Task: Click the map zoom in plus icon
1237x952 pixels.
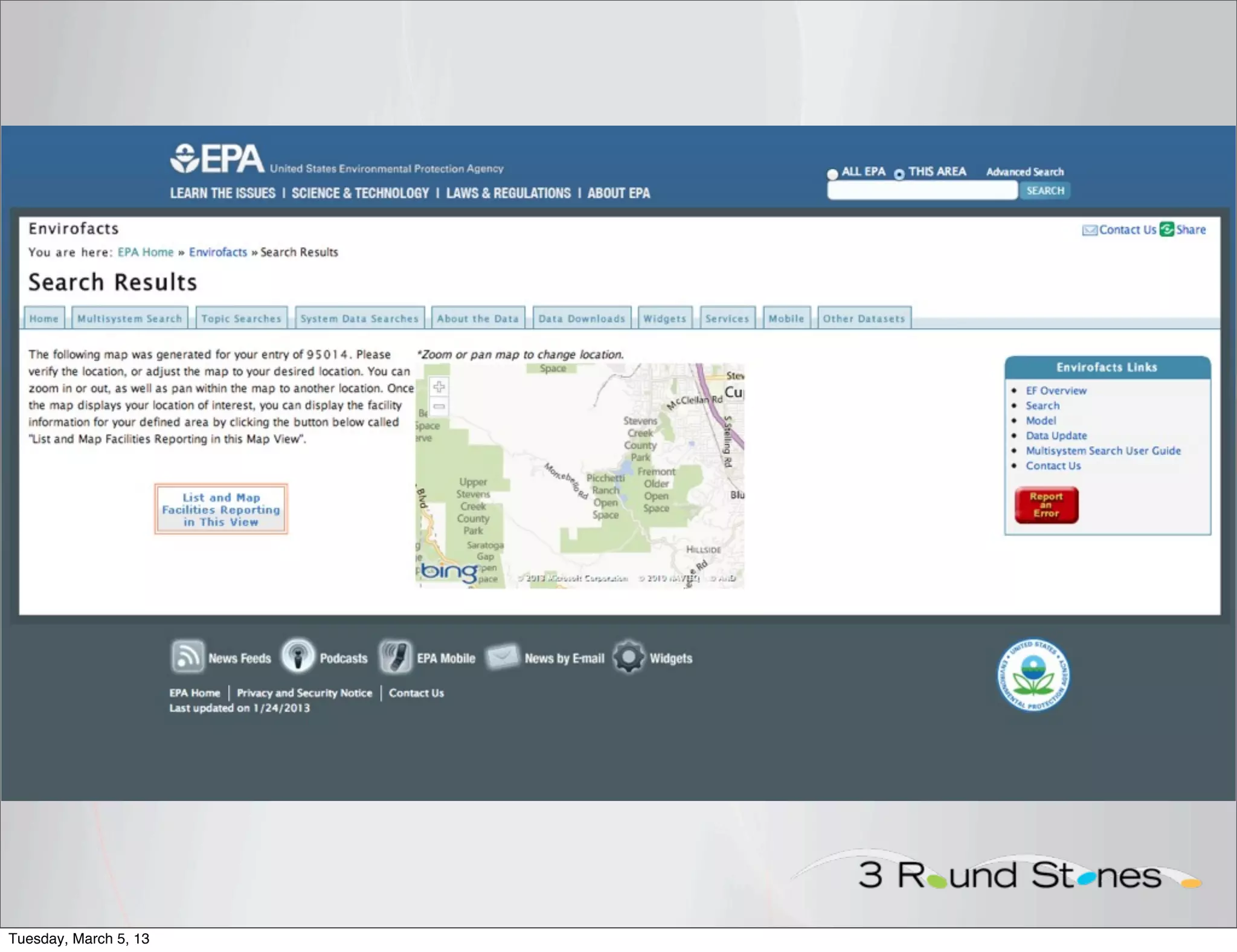Action: coord(439,387)
